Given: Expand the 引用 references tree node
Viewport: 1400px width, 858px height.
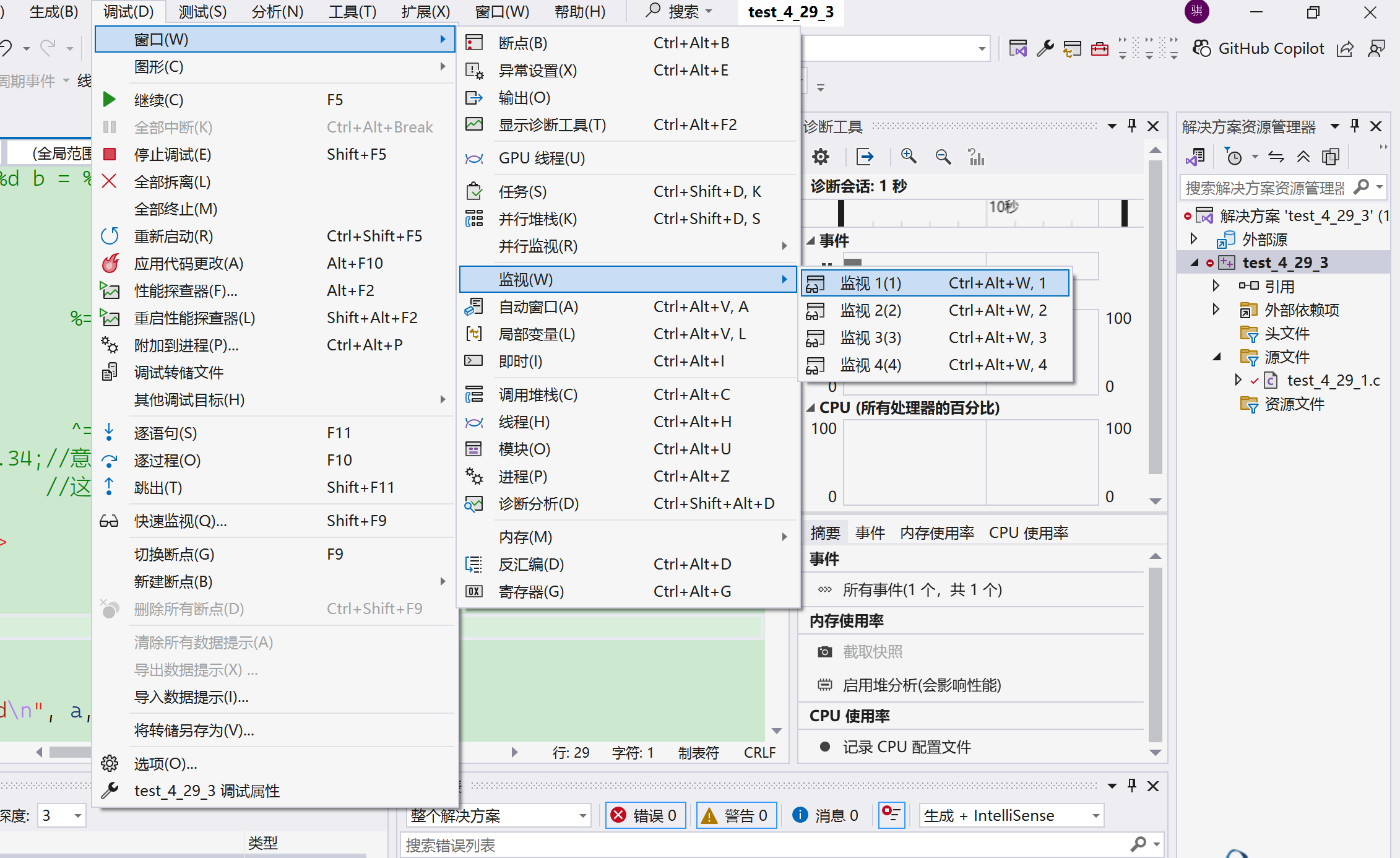Looking at the screenshot, I should 1216,286.
